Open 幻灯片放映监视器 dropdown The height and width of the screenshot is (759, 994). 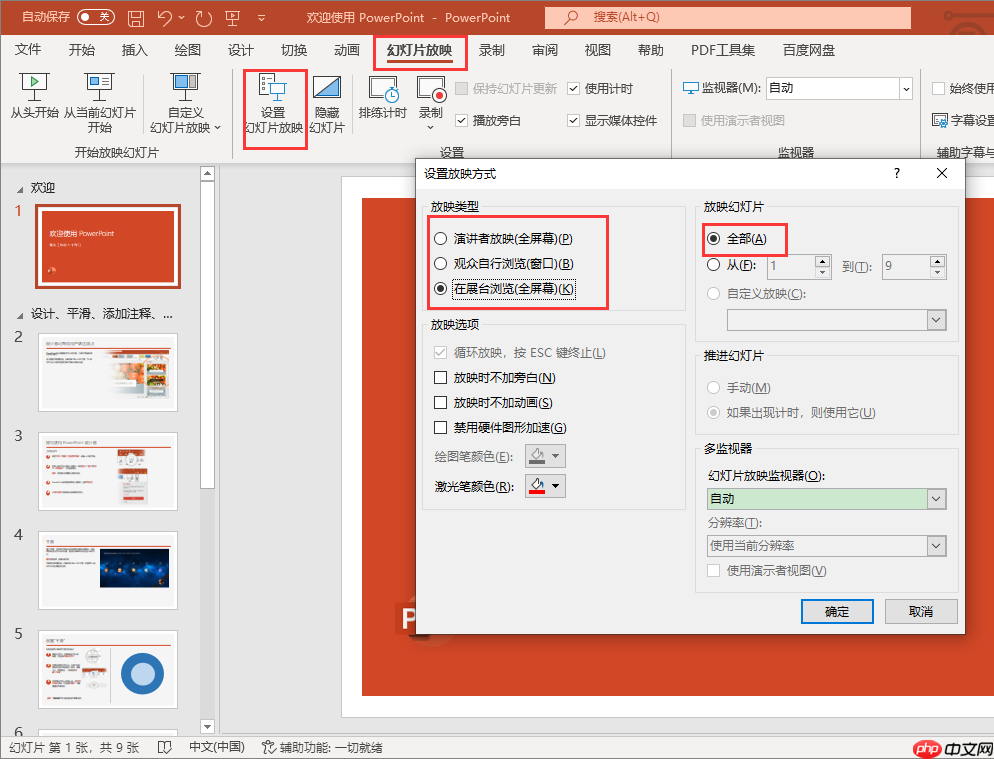coord(936,499)
